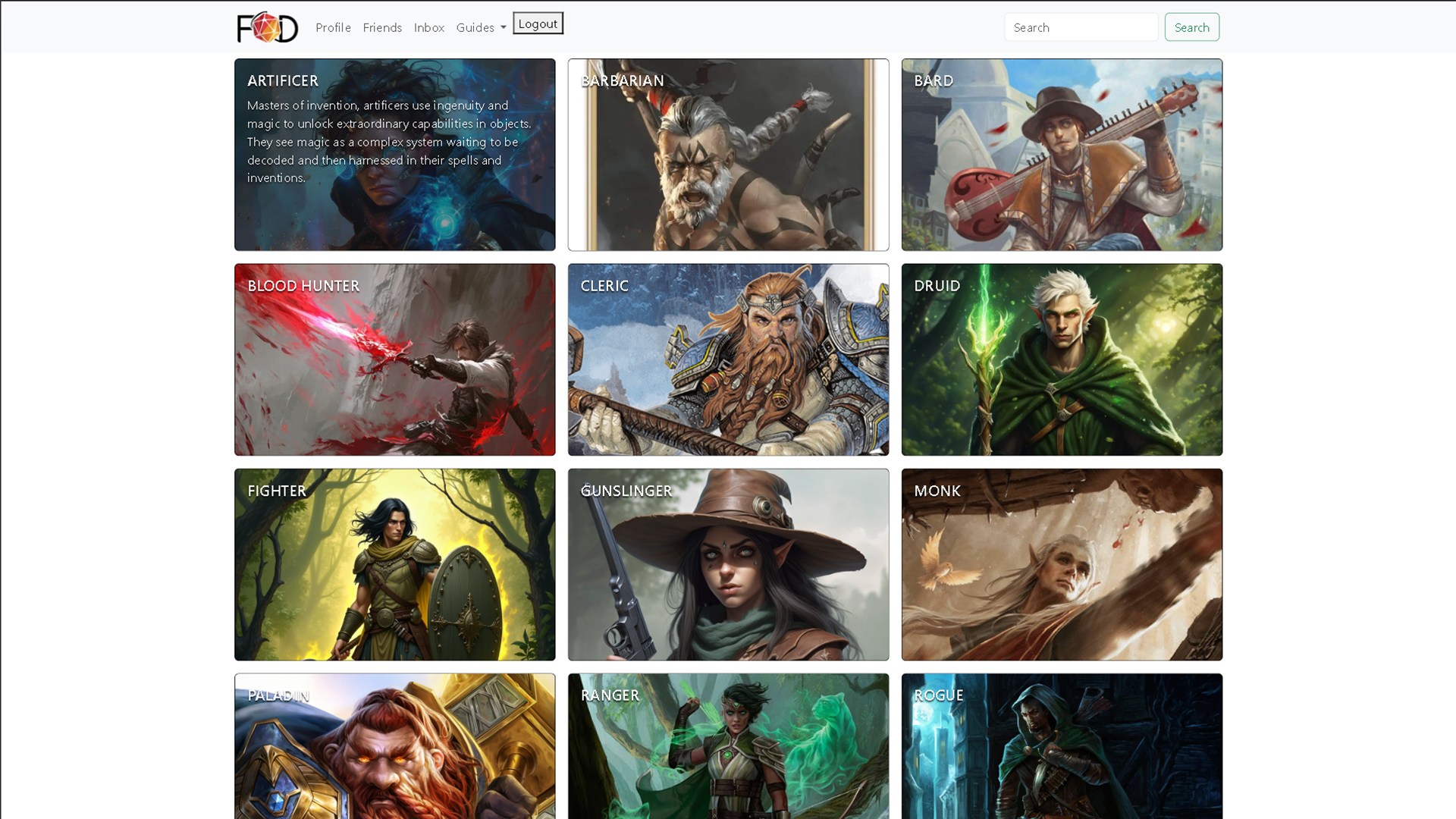Screen dimensions: 1456x819
Task: Open the Guides dropdown menu
Action: pyautogui.click(x=480, y=27)
